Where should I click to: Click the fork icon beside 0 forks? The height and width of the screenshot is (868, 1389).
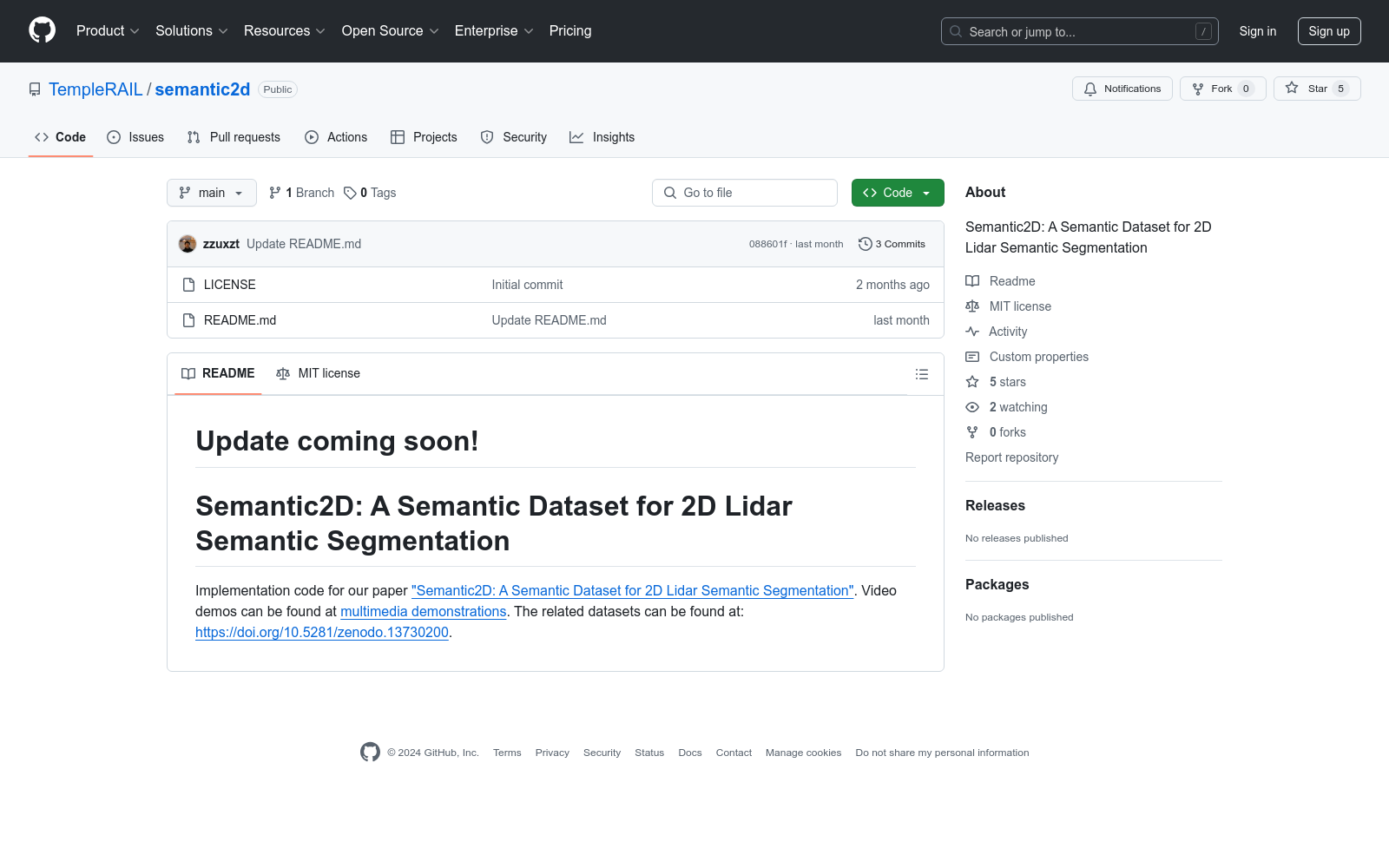click(972, 432)
